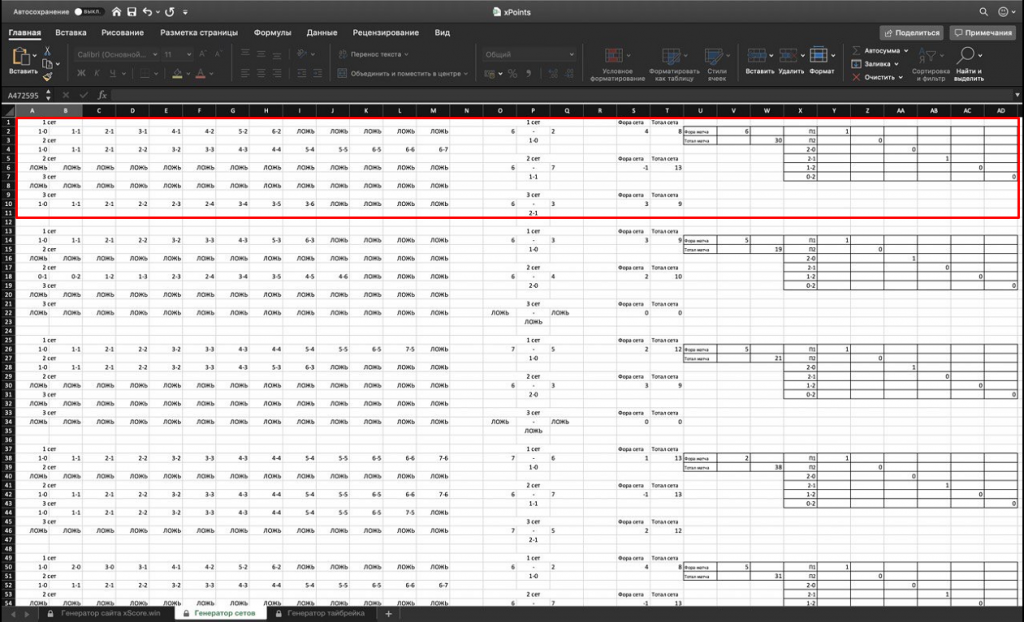
Task: Add a new sheet with plus button
Action: [x=388, y=614]
